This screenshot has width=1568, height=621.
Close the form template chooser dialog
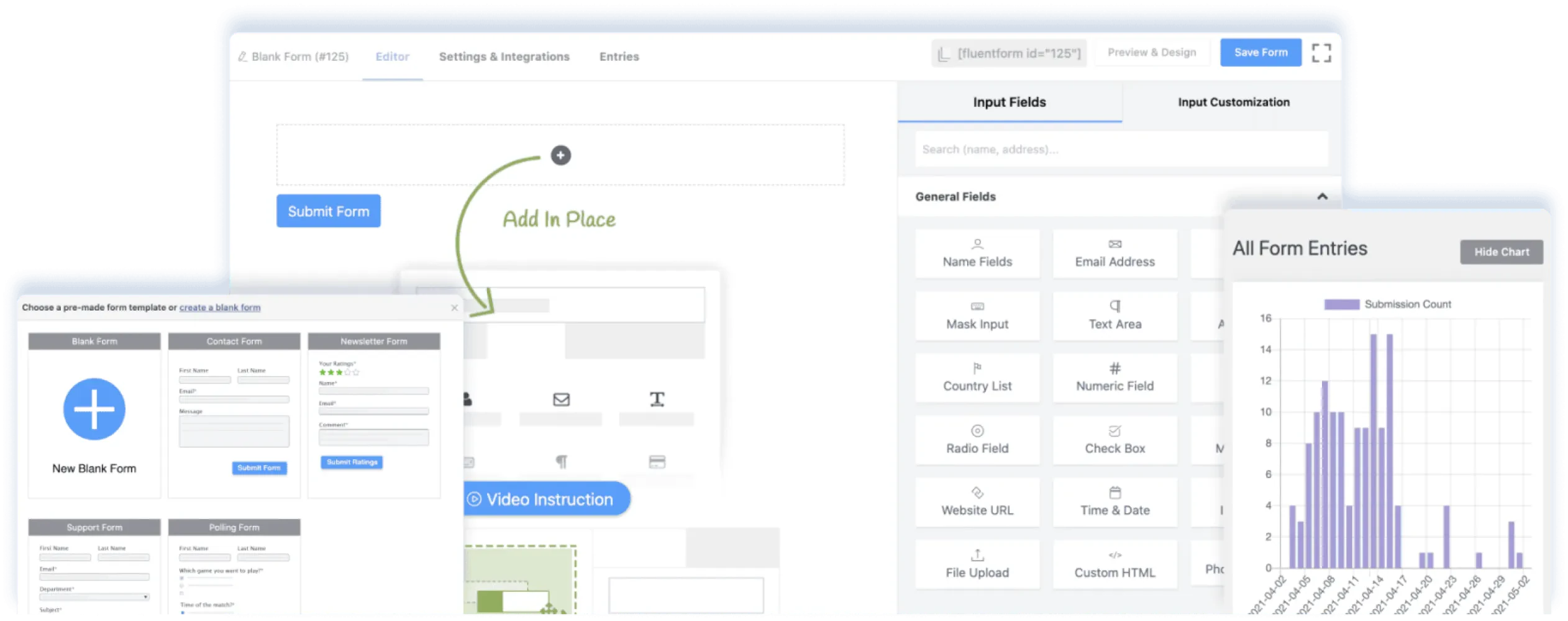point(454,307)
